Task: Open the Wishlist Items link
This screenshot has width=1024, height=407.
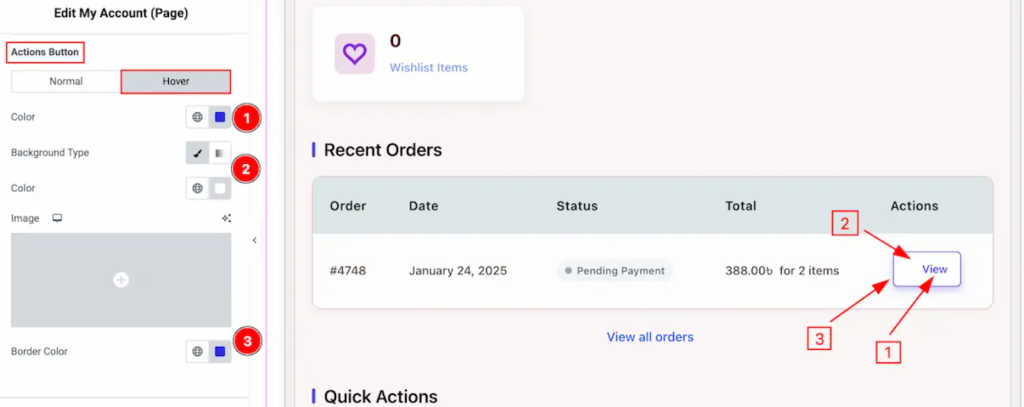Action: (428, 67)
